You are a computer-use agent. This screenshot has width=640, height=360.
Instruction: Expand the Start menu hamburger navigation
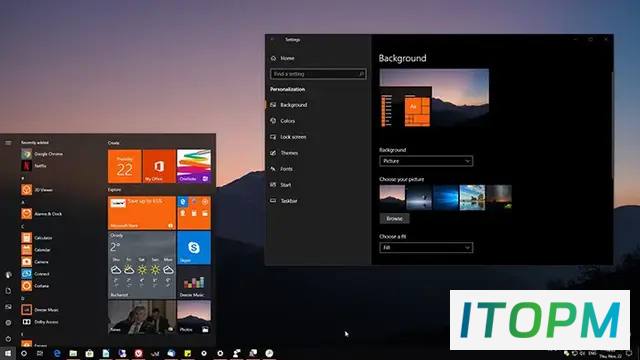[8, 143]
